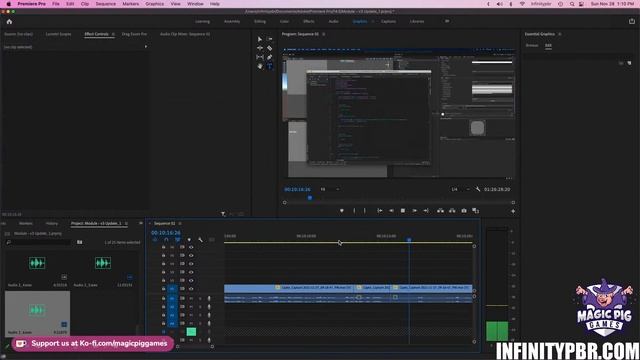Open the Program monitor Button Editor plus
Viewport: 640px width, 360px height.
pyautogui.click(x=513, y=211)
